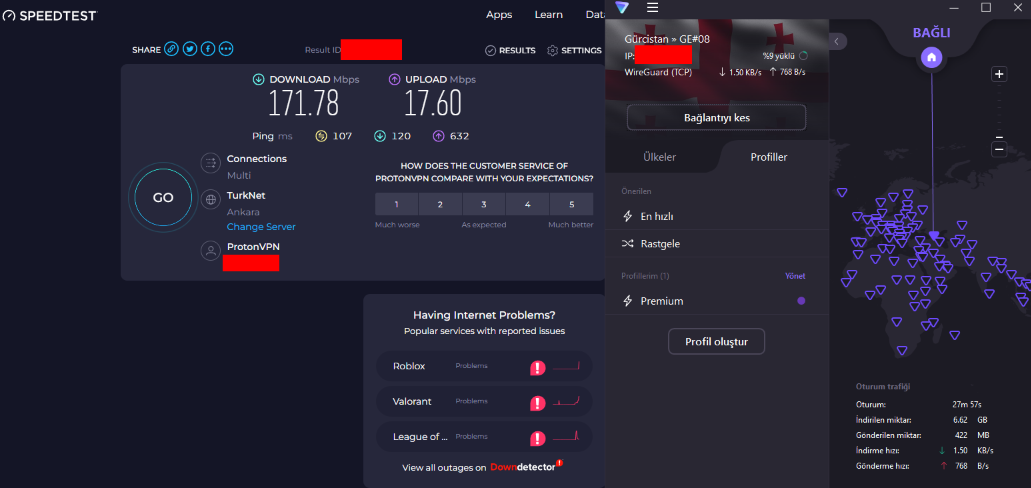Rate customer service as 2

tap(441, 205)
